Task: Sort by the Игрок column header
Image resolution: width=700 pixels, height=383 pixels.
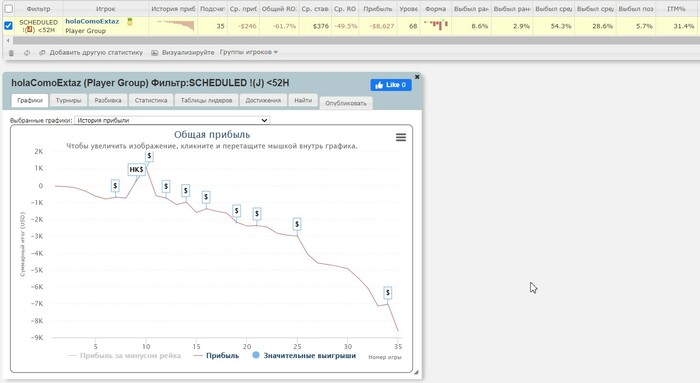Action: click(x=105, y=8)
